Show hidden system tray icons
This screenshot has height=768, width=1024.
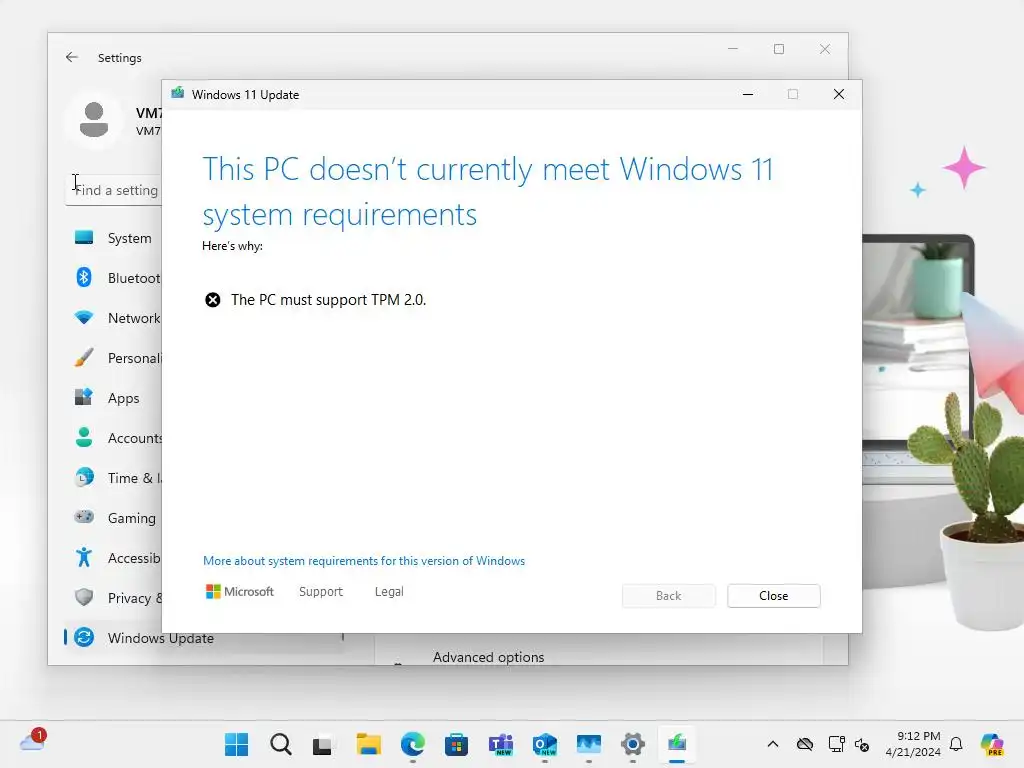tap(773, 744)
